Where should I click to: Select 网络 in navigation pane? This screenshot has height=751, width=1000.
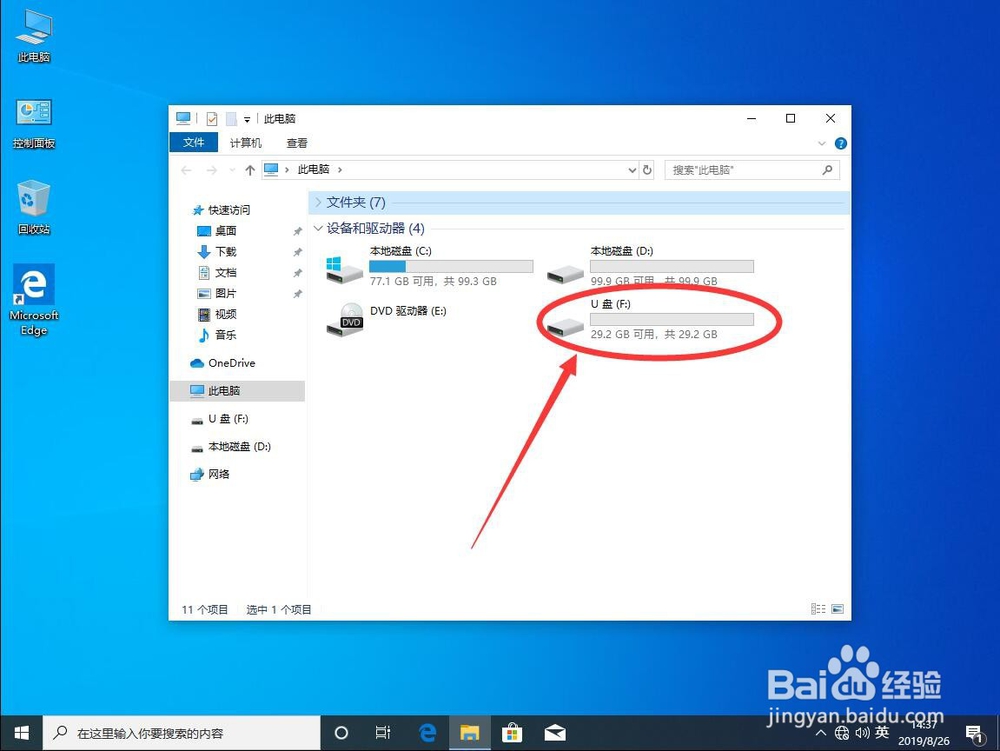pos(210,474)
